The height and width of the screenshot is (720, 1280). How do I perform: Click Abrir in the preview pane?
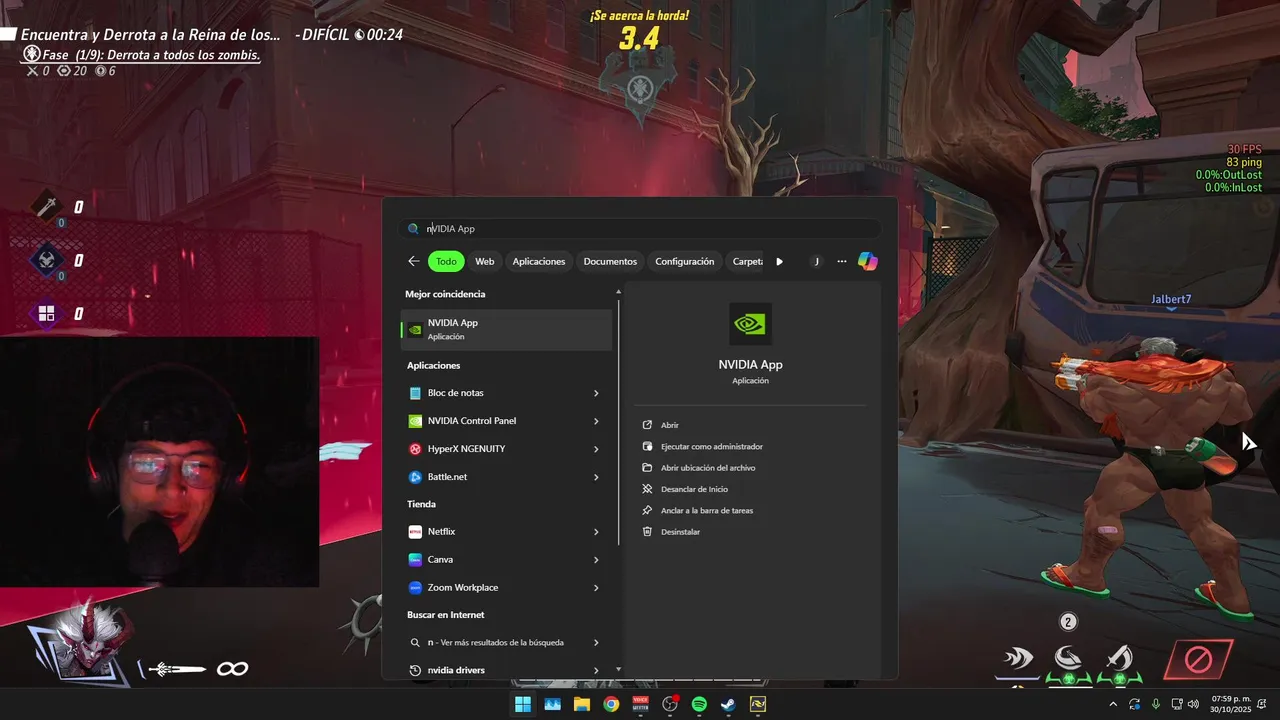(669, 425)
